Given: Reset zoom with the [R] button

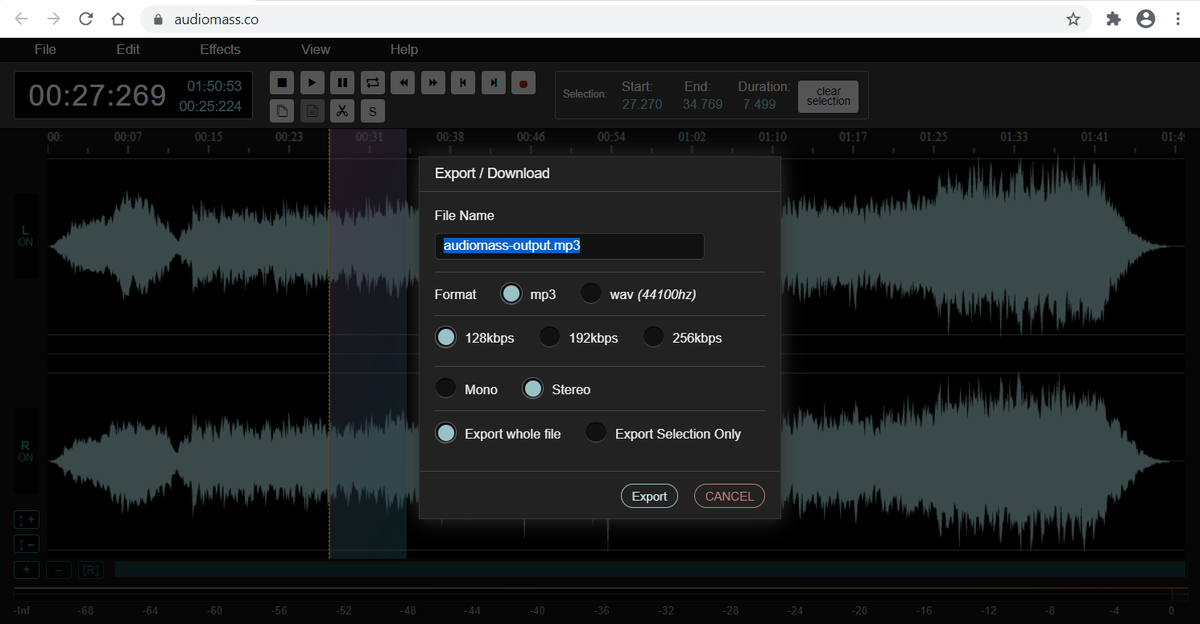Looking at the screenshot, I should (90, 570).
